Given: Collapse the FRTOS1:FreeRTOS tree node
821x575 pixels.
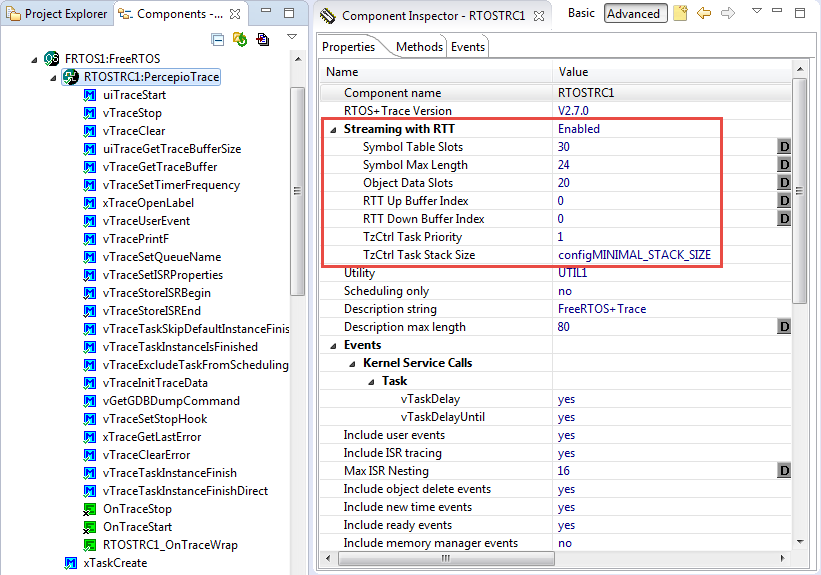Looking at the screenshot, I should (36, 59).
